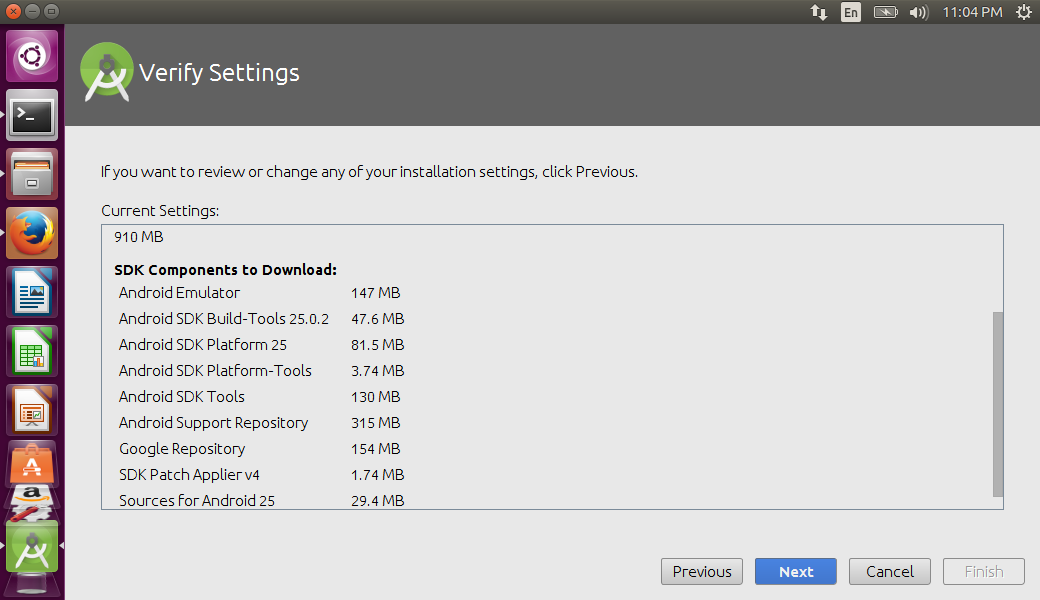
Task: Select the Google Repository entry
Action: 259,449
